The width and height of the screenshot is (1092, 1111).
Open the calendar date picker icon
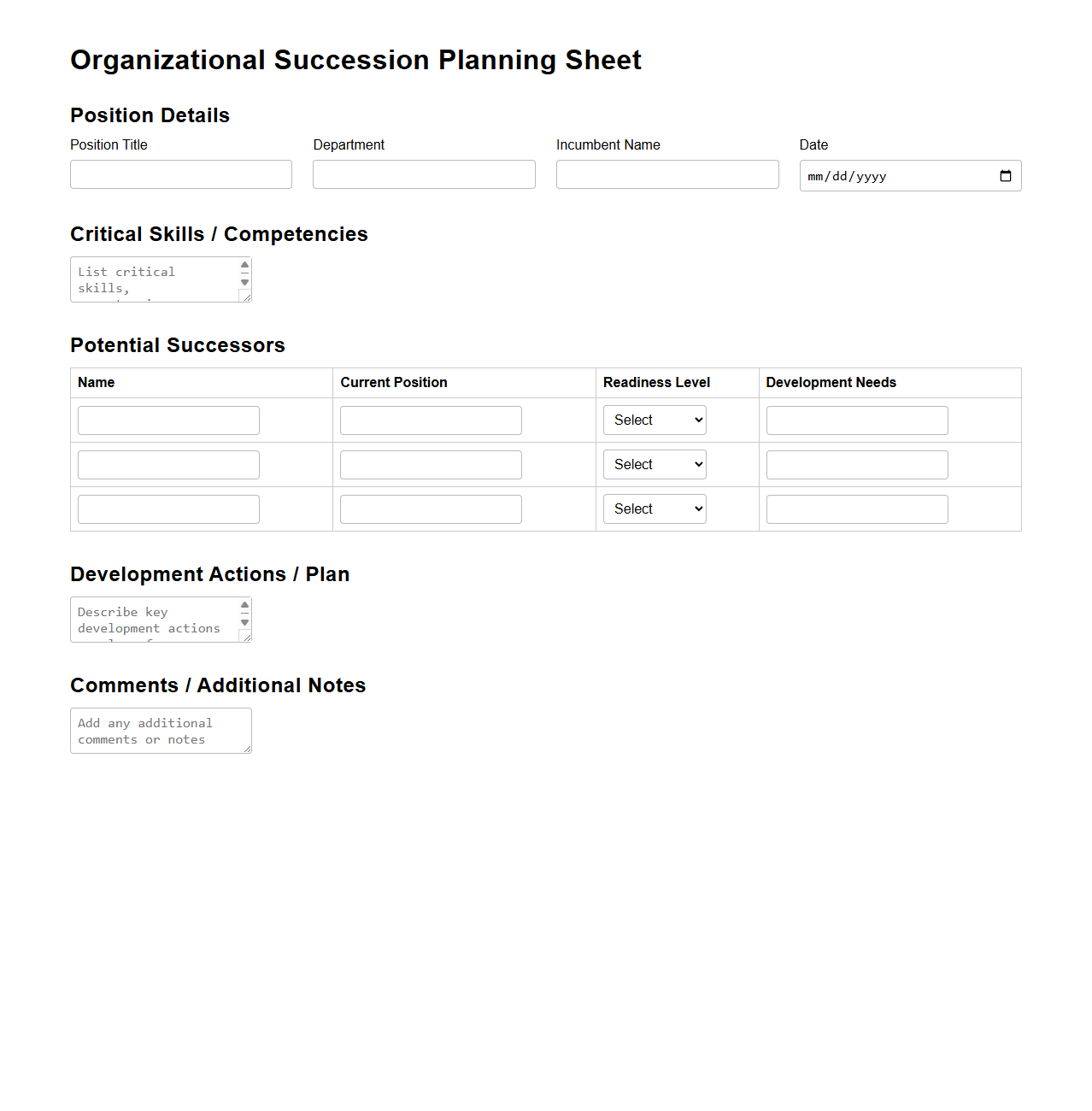pos(1005,175)
